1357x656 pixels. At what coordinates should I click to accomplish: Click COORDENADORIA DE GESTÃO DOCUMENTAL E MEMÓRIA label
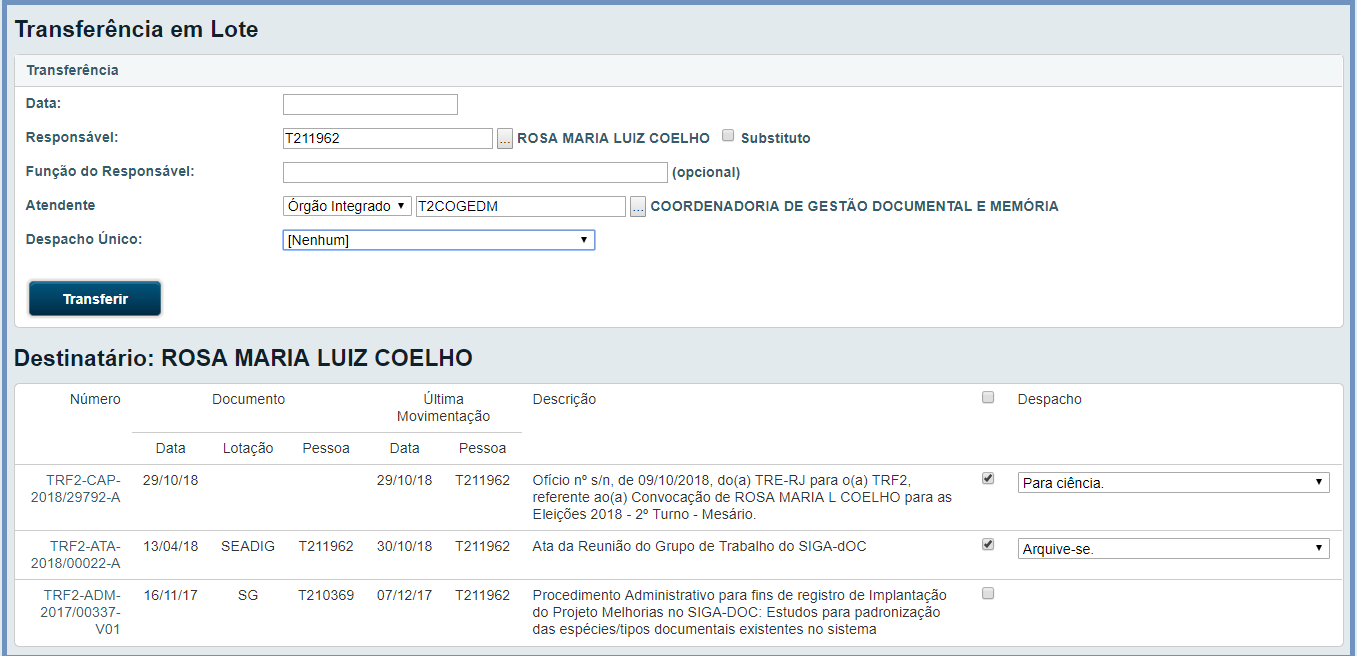(x=854, y=206)
